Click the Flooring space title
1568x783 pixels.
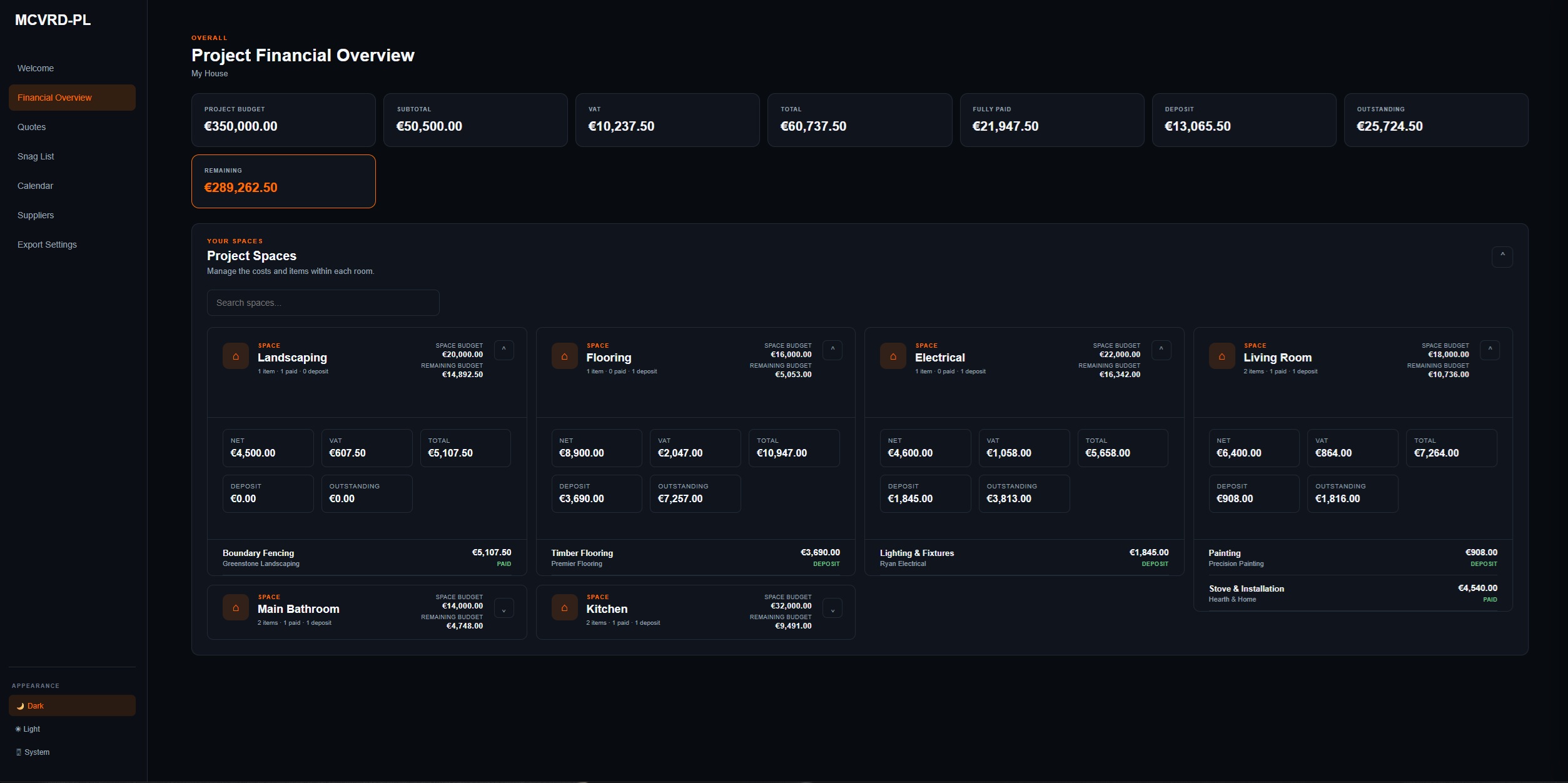[609, 358]
